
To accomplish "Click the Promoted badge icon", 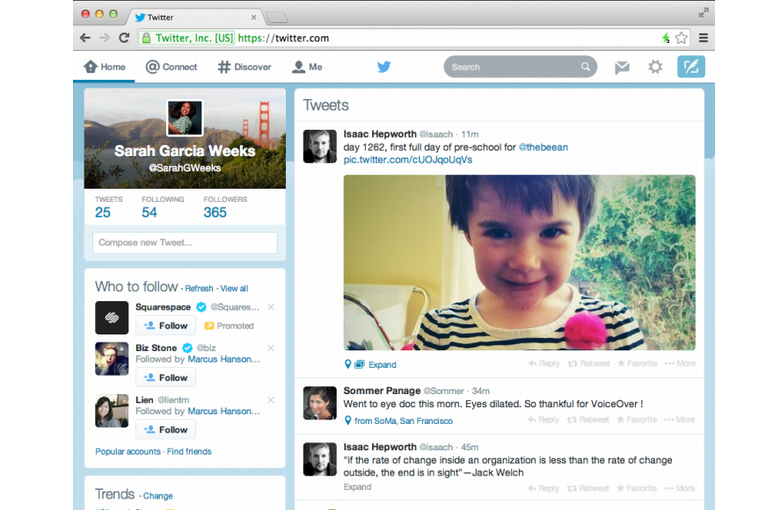I will pyautogui.click(x=209, y=325).
